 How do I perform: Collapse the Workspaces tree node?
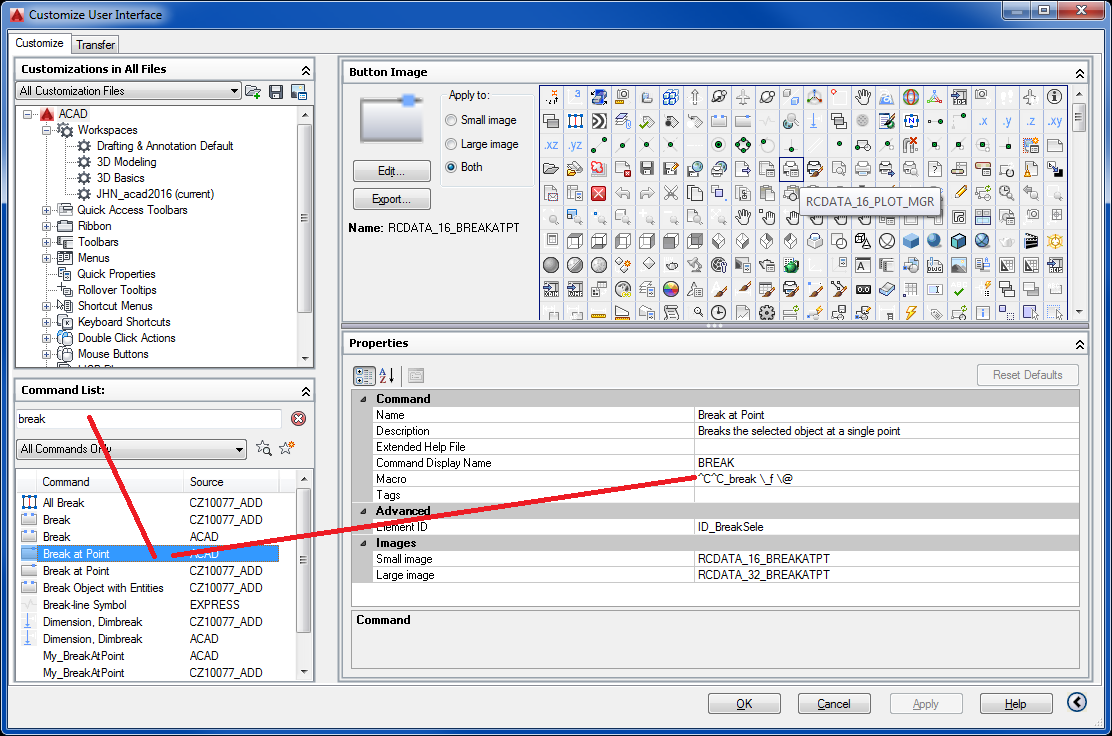click(47, 130)
